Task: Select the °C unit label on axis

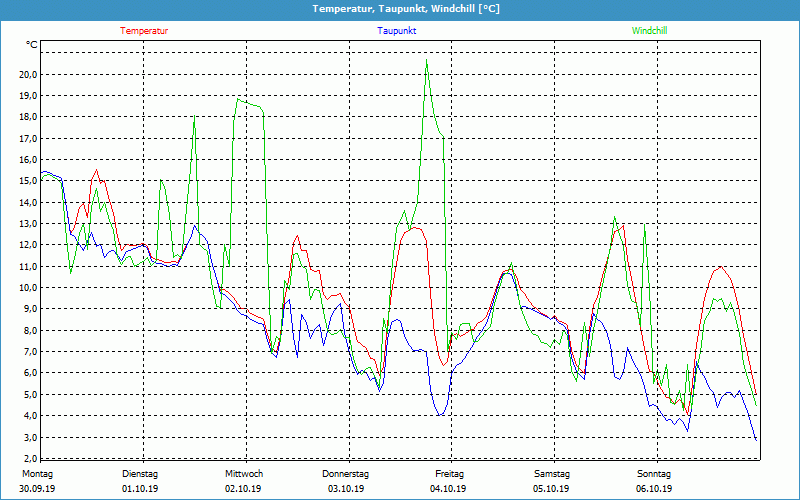Action: (x=32, y=45)
